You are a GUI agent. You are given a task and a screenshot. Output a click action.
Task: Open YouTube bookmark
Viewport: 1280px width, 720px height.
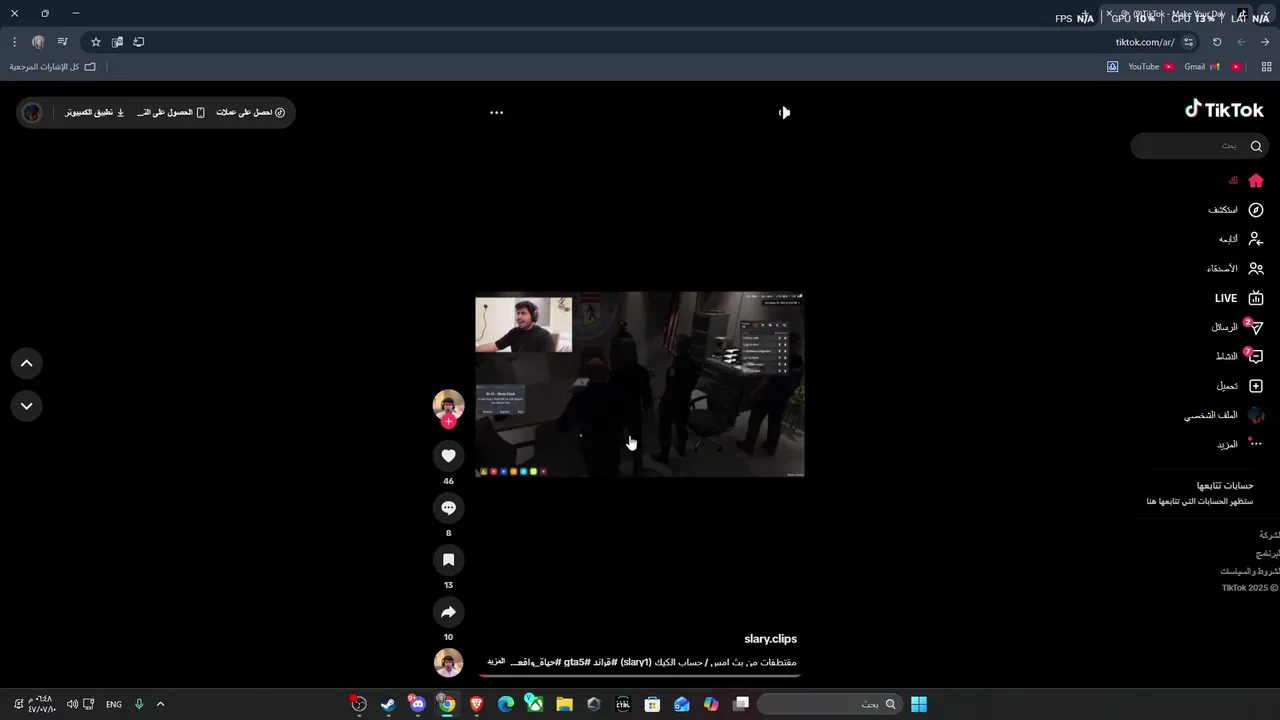(x=1150, y=67)
